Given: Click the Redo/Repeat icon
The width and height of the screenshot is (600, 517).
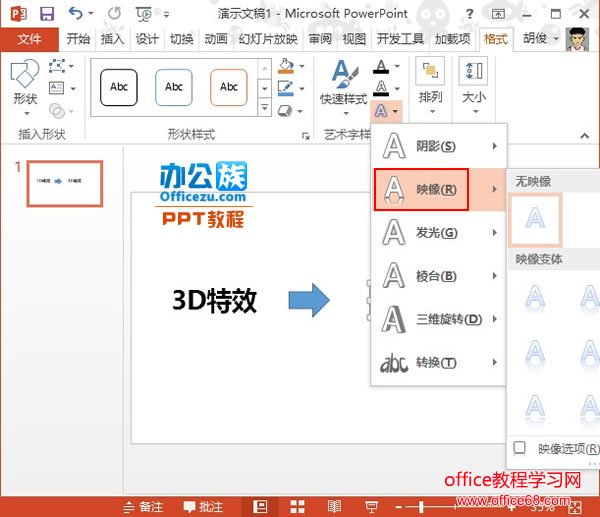Looking at the screenshot, I should coord(114,14).
